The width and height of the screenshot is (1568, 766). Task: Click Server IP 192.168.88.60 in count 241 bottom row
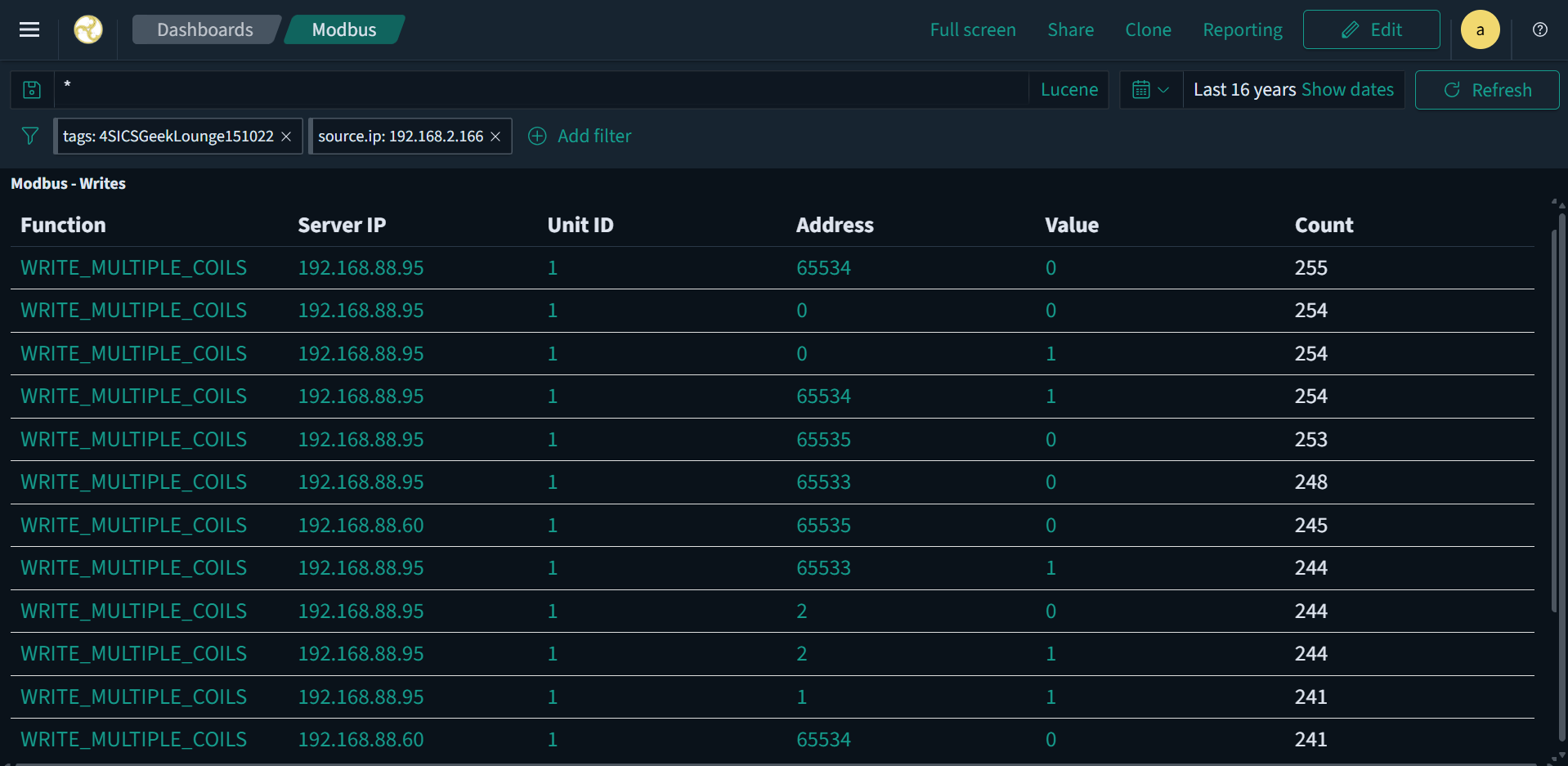coord(361,739)
